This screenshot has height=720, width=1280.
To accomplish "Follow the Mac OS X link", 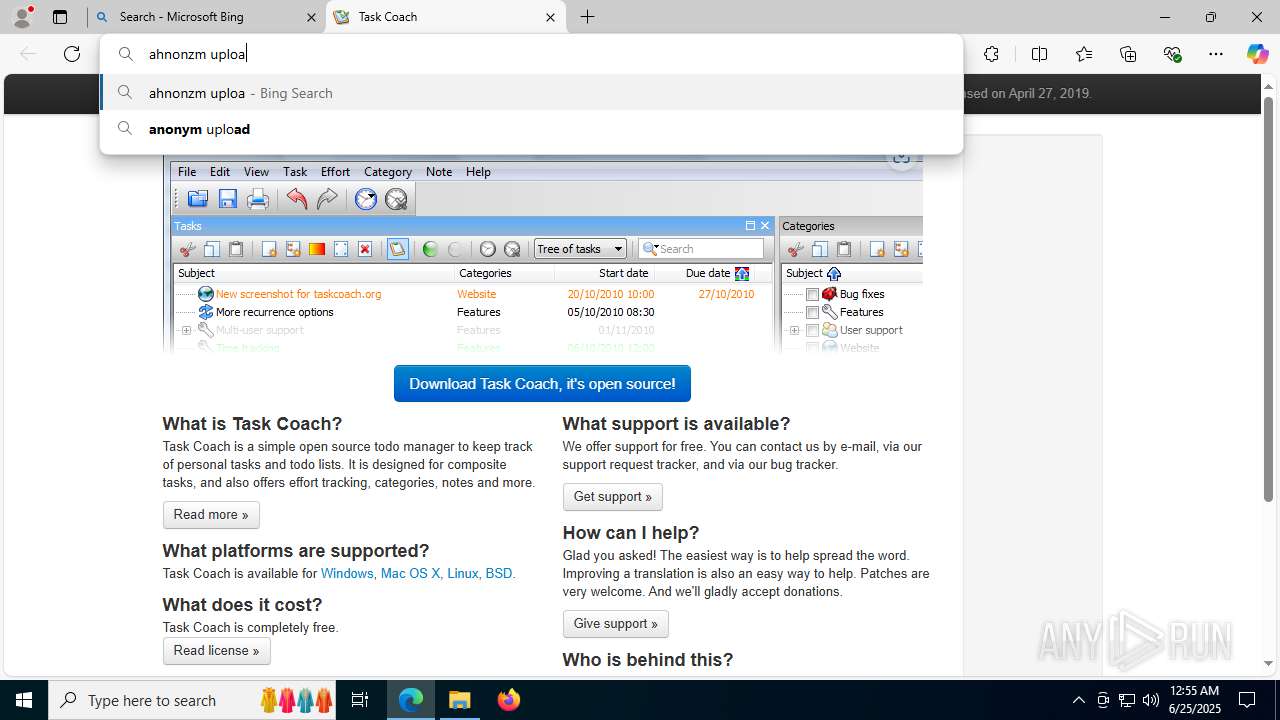I will [410, 574].
